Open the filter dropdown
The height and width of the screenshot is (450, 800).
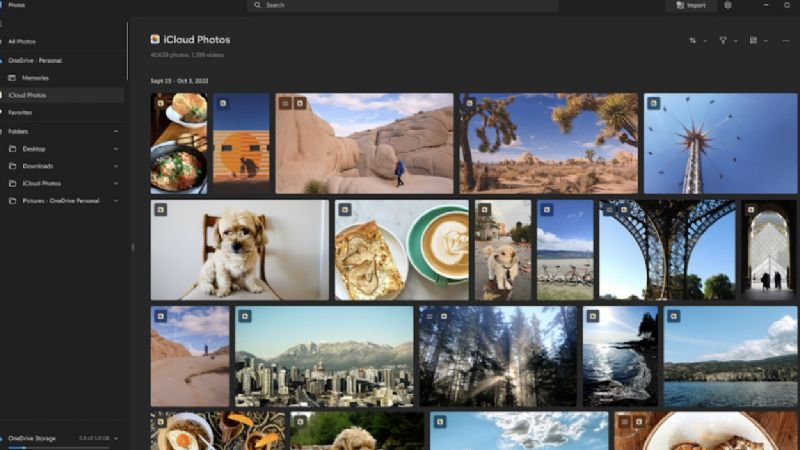click(726, 41)
